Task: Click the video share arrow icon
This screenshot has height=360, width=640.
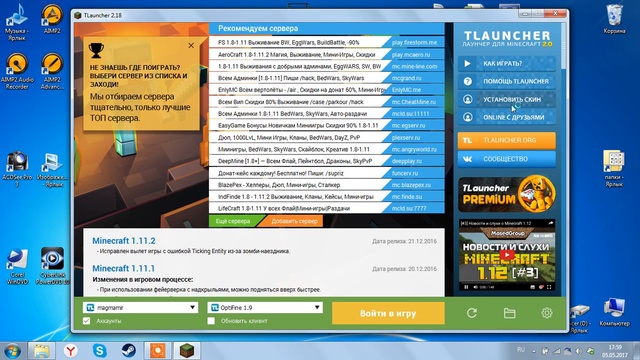Action: [550, 223]
